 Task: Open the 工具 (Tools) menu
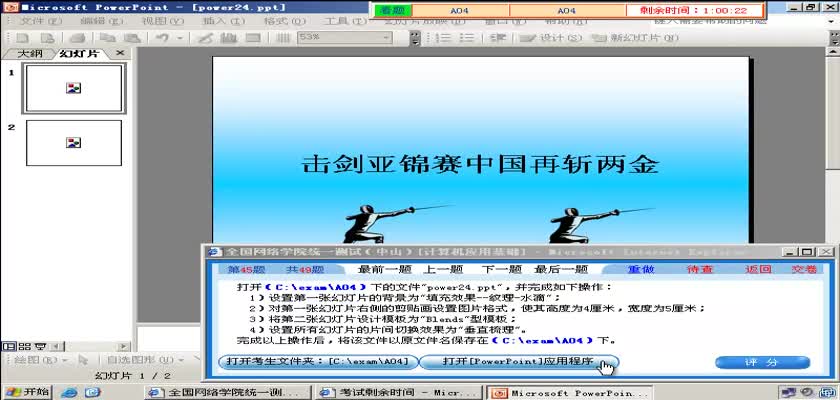[x=345, y=21]
